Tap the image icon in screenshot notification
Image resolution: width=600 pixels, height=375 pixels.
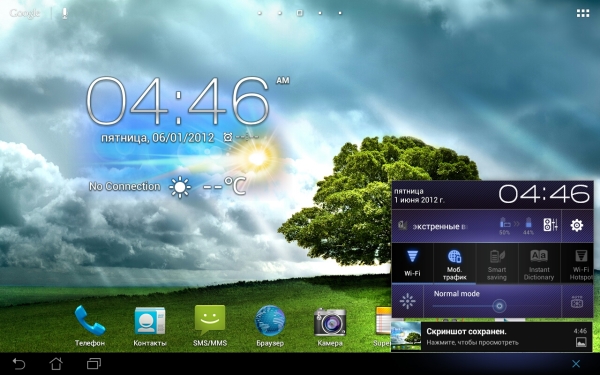581,342
